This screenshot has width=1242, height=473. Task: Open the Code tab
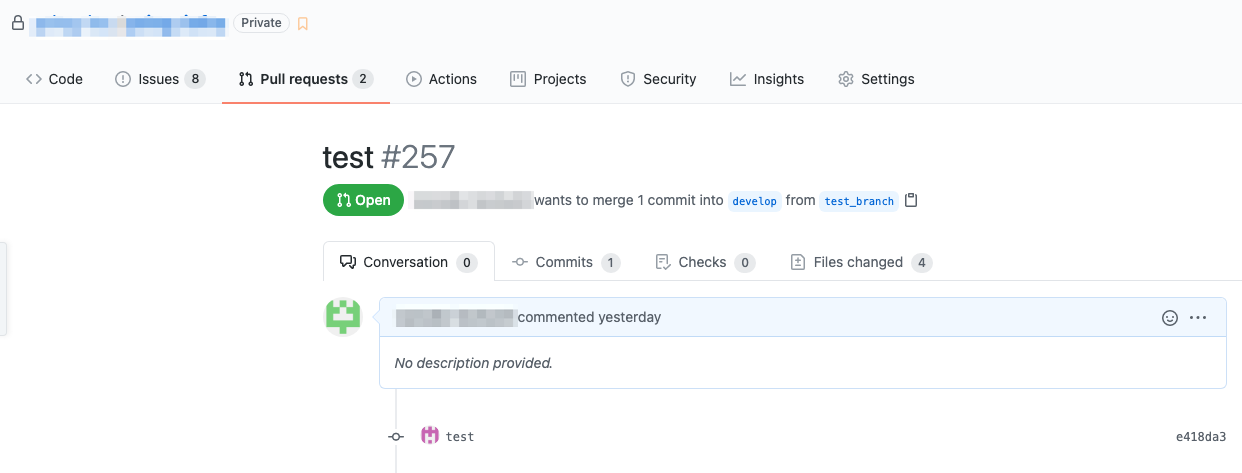(x=55, y=79)
